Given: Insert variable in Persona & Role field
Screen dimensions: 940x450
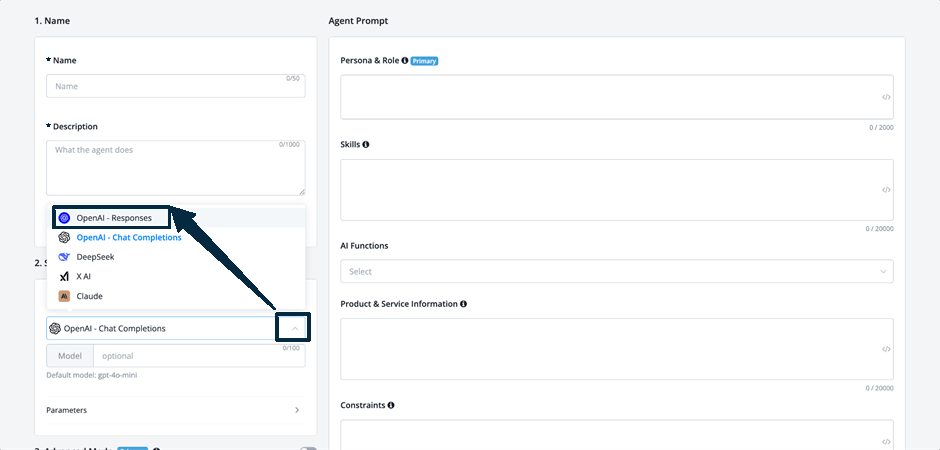Looking at the screenshot, I should [886, 97].
